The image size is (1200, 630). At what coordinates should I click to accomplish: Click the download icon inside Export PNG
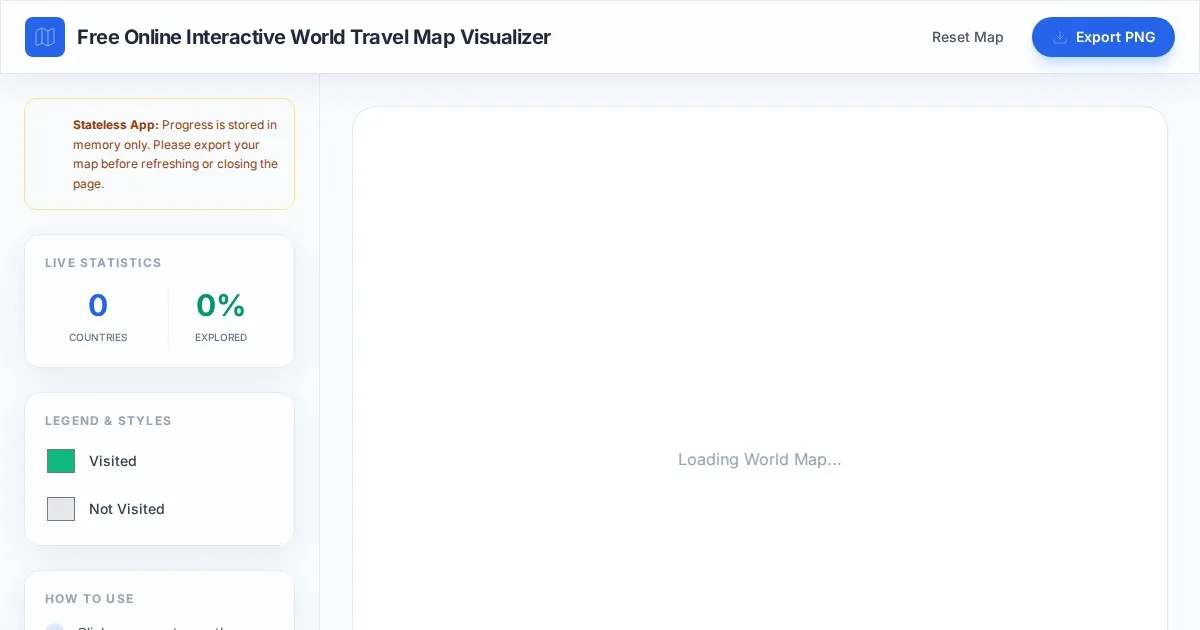1060,37
